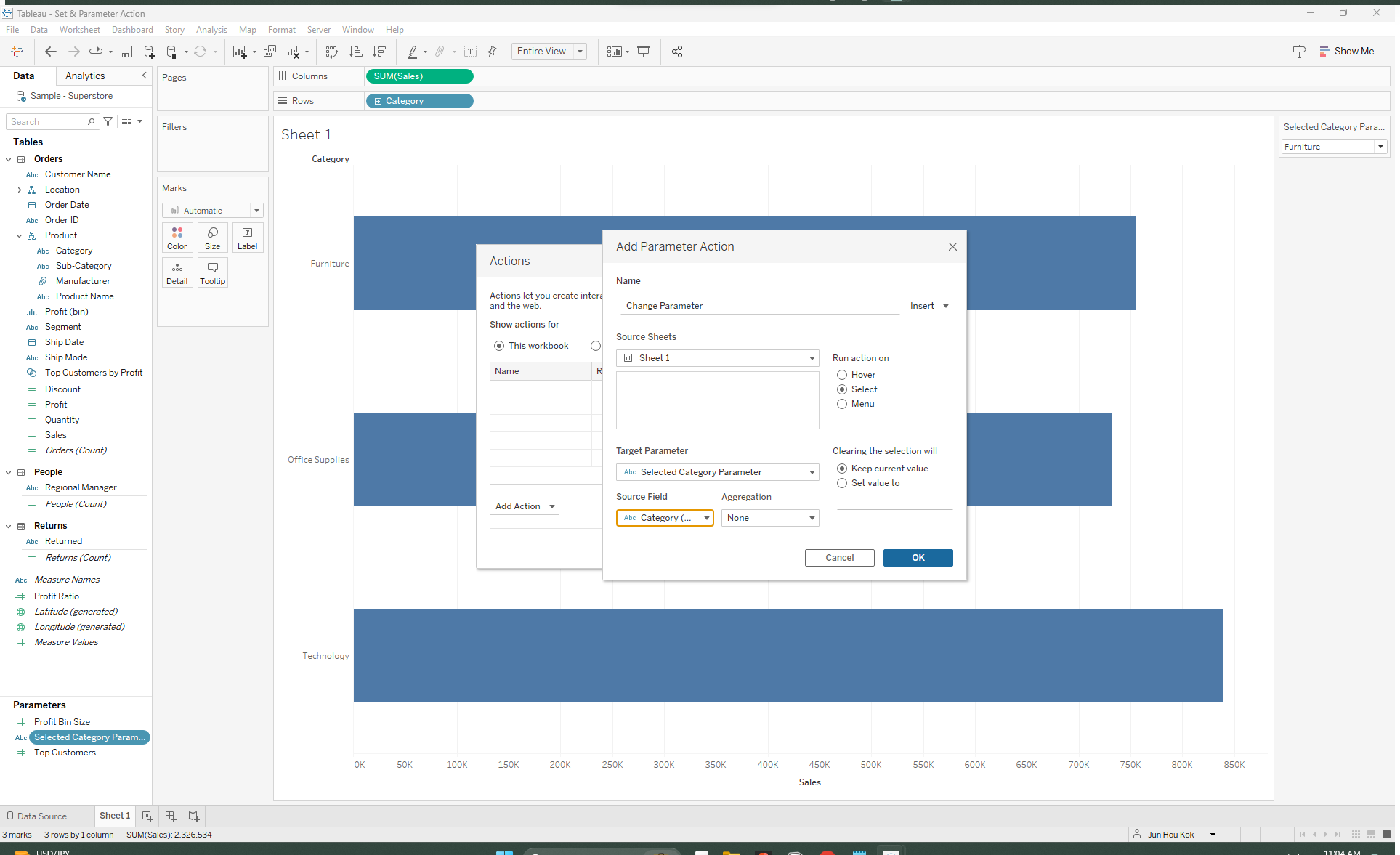Click the new dashboard tab icon
Screen dimensions: 1400x855
click(171, 816)
